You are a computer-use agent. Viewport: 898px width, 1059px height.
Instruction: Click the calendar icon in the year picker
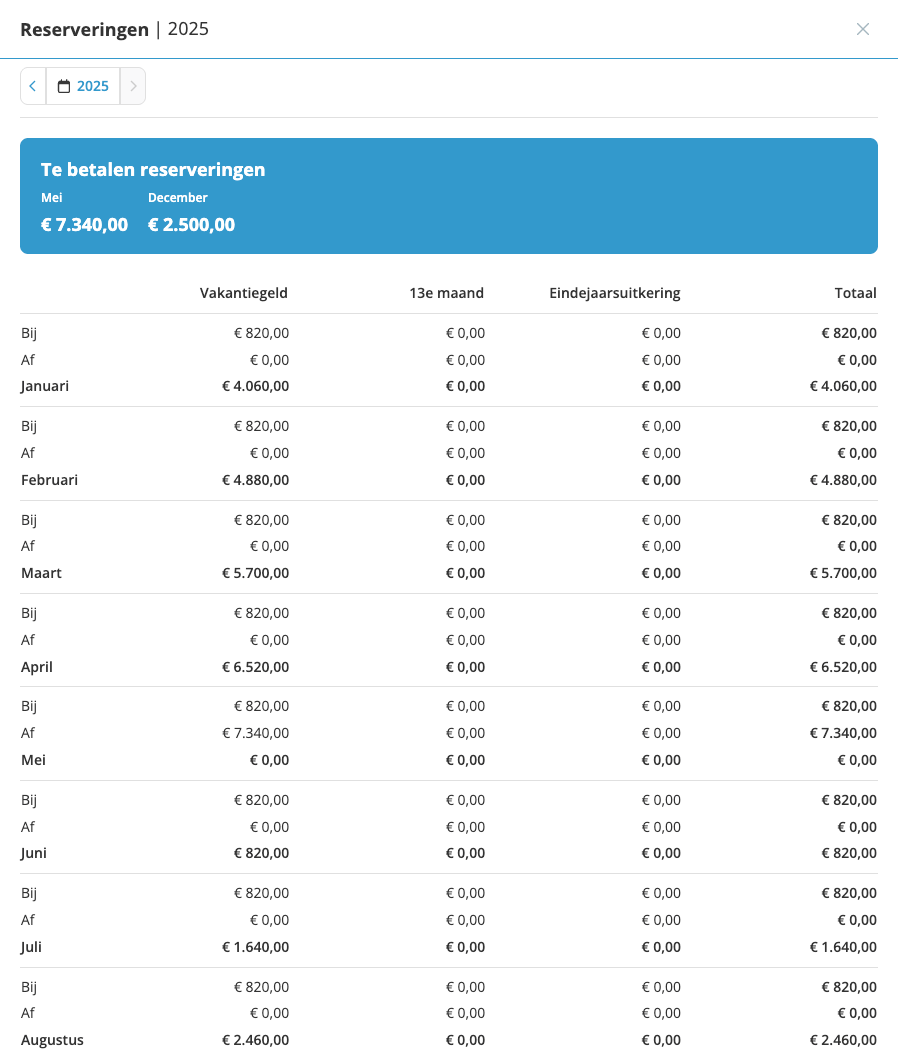(64, 87)
